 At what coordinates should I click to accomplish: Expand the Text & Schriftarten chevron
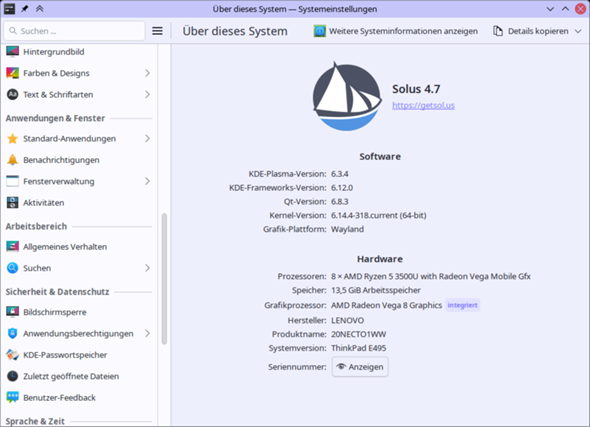tap(147, 94)
